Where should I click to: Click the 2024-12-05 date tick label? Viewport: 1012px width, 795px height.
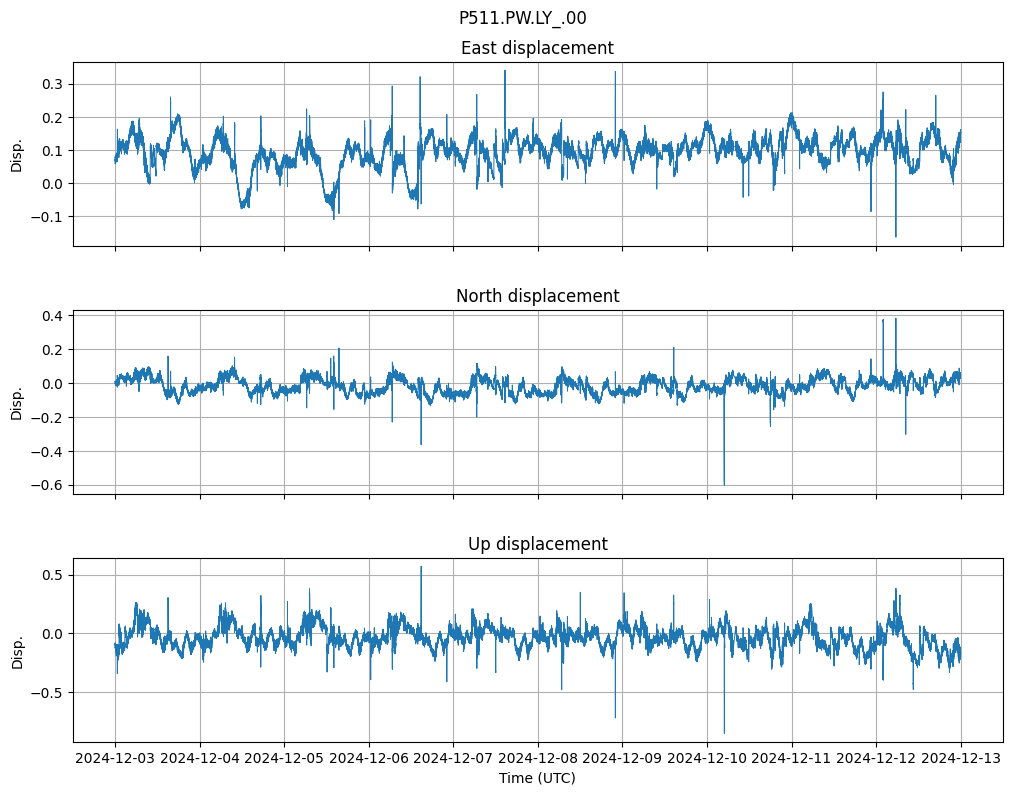click(284, 758)
